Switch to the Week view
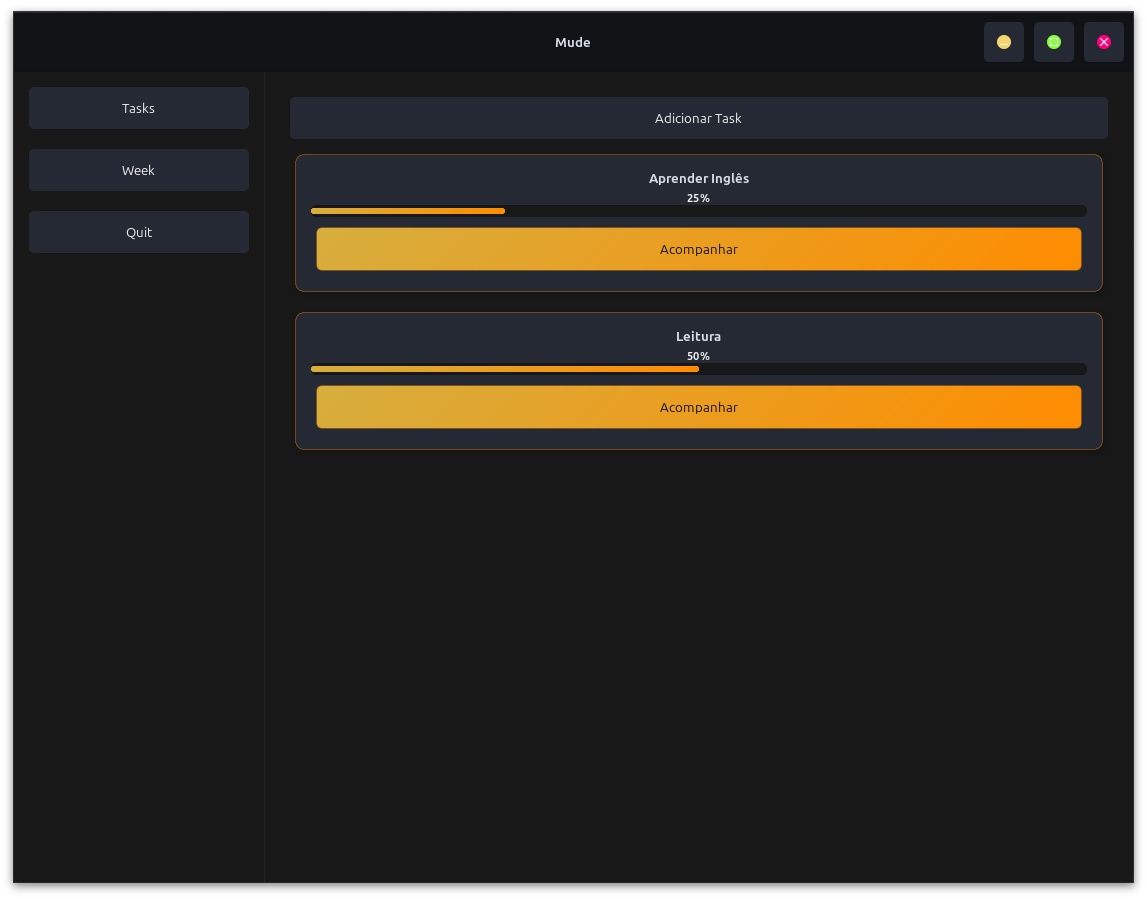This screenshot has width=1147, height=899. (139, 170)
